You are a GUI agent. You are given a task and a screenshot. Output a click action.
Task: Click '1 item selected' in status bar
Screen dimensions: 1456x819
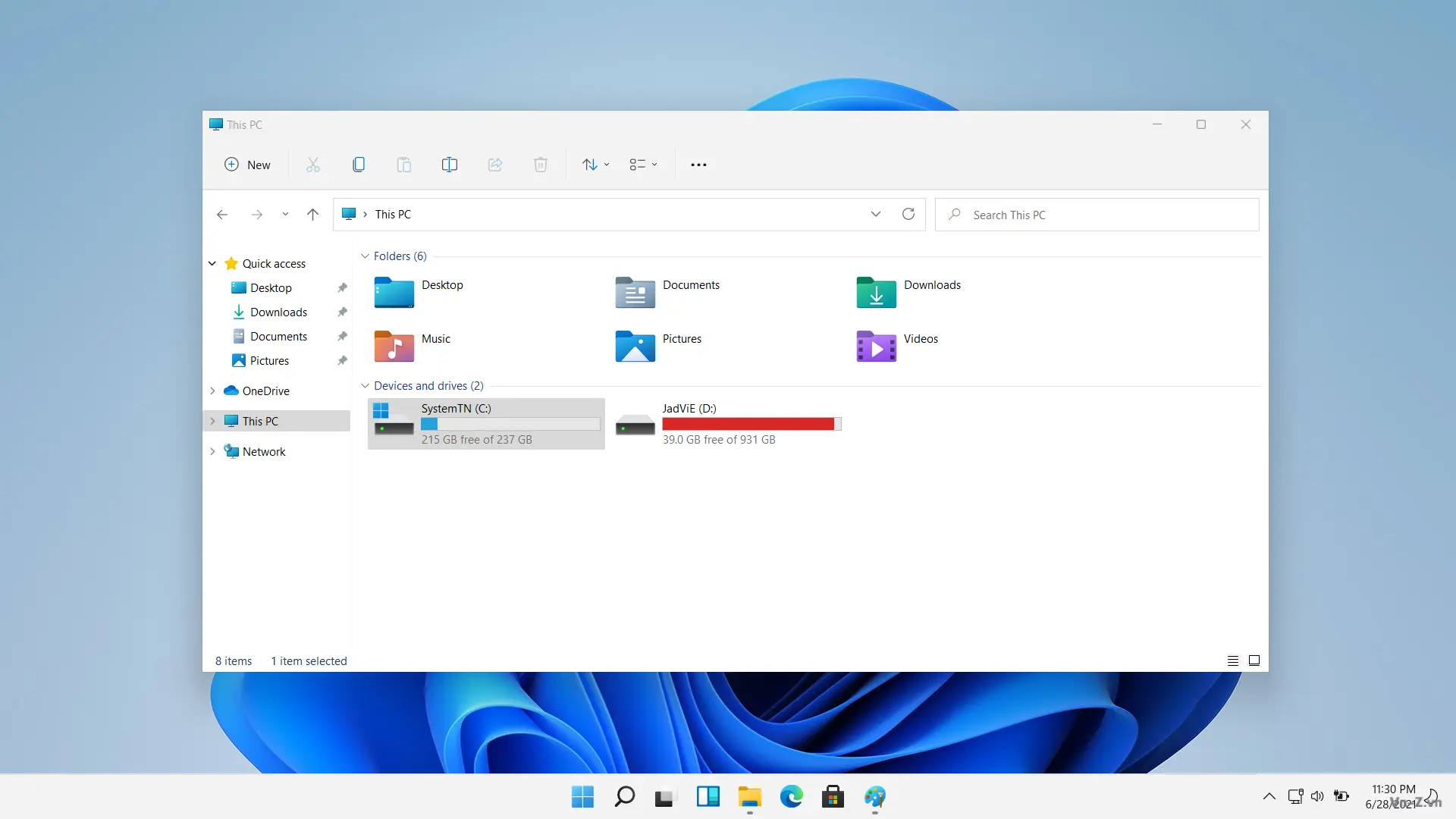point(309,661)
